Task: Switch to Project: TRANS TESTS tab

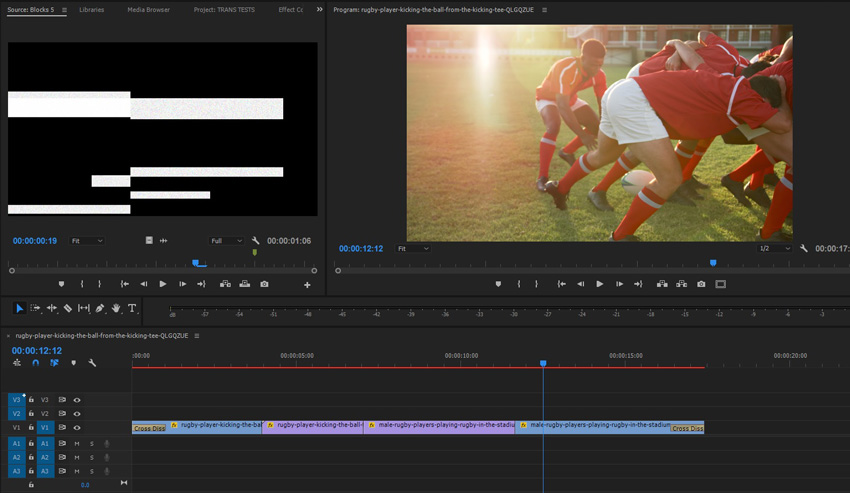Action: coord(224,10)
